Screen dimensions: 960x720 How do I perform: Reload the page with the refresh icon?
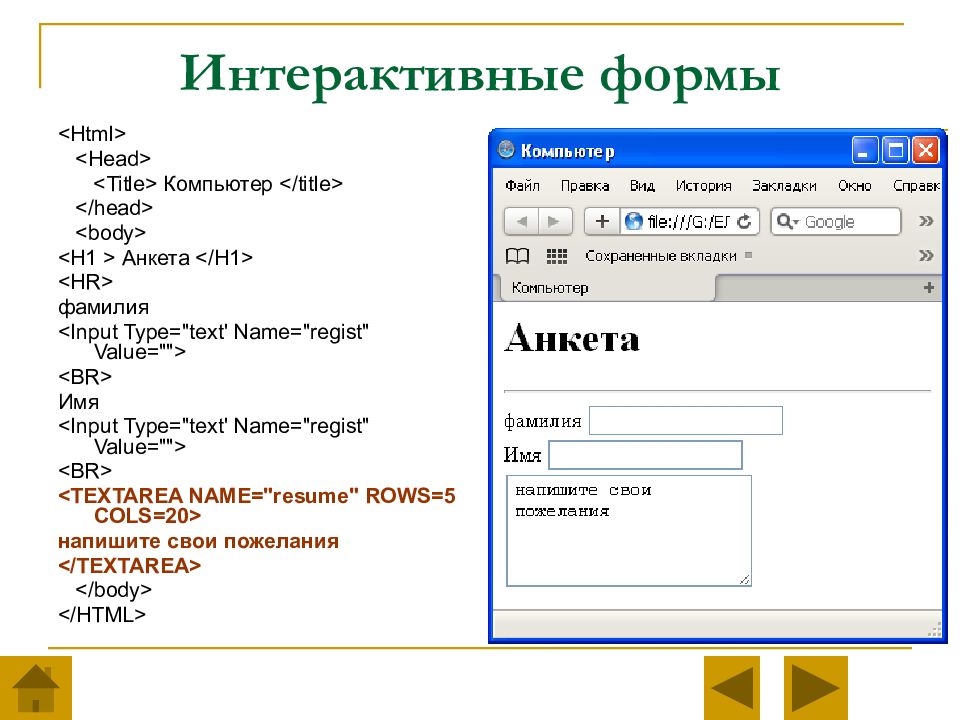744,222
